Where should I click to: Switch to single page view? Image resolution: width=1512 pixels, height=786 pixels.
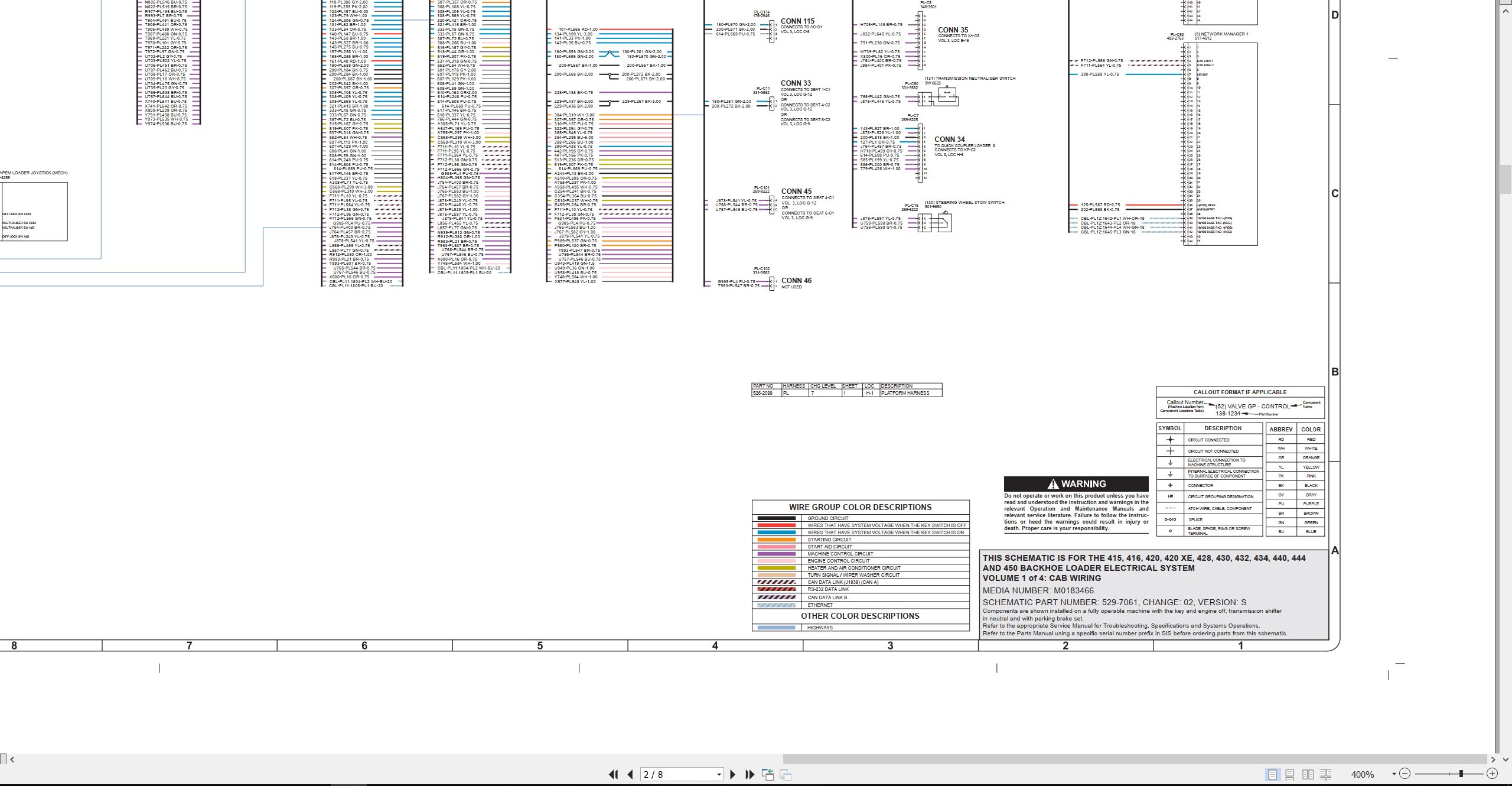point(1272,774)
